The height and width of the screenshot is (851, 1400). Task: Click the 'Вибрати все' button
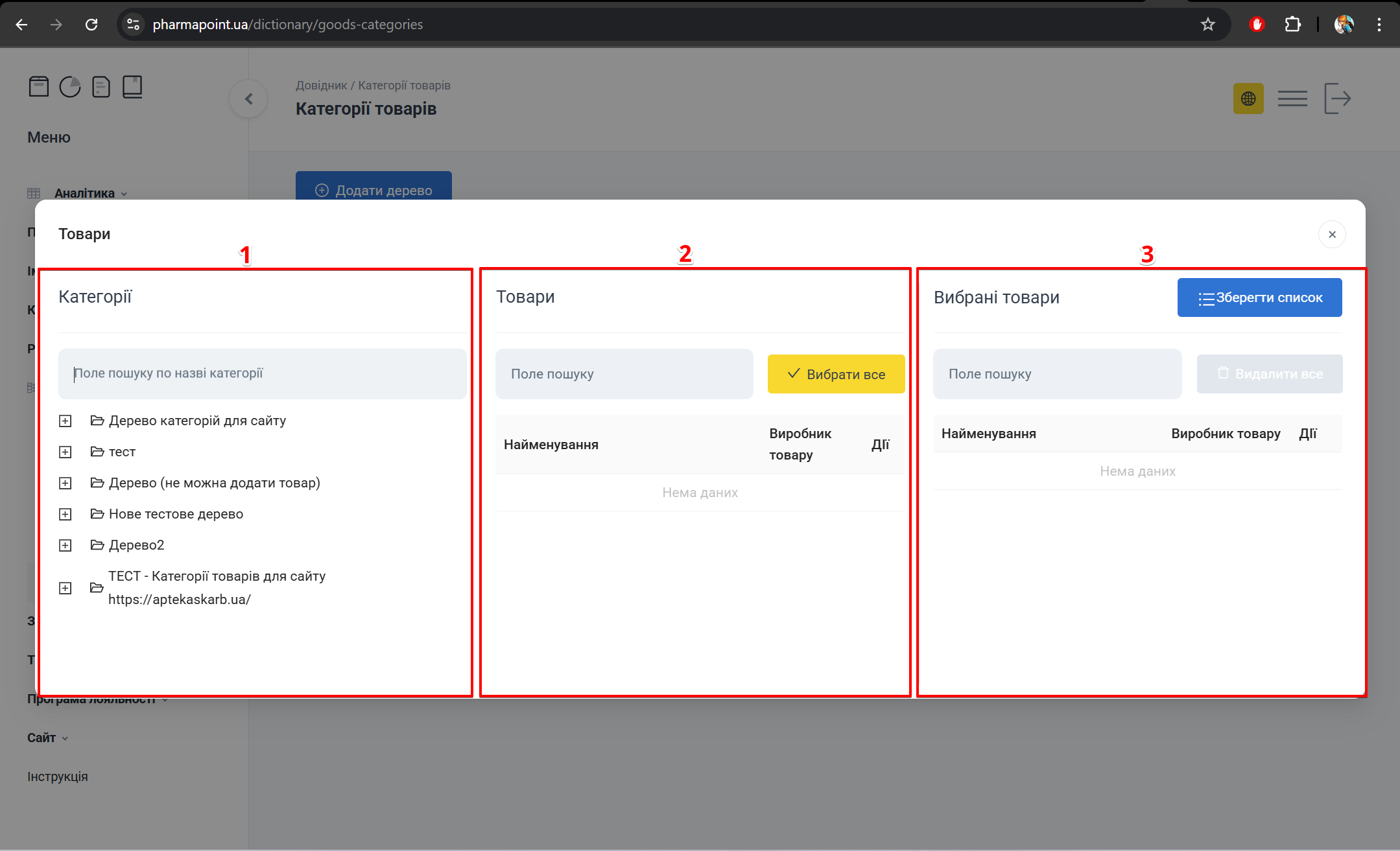pos(836,374)
